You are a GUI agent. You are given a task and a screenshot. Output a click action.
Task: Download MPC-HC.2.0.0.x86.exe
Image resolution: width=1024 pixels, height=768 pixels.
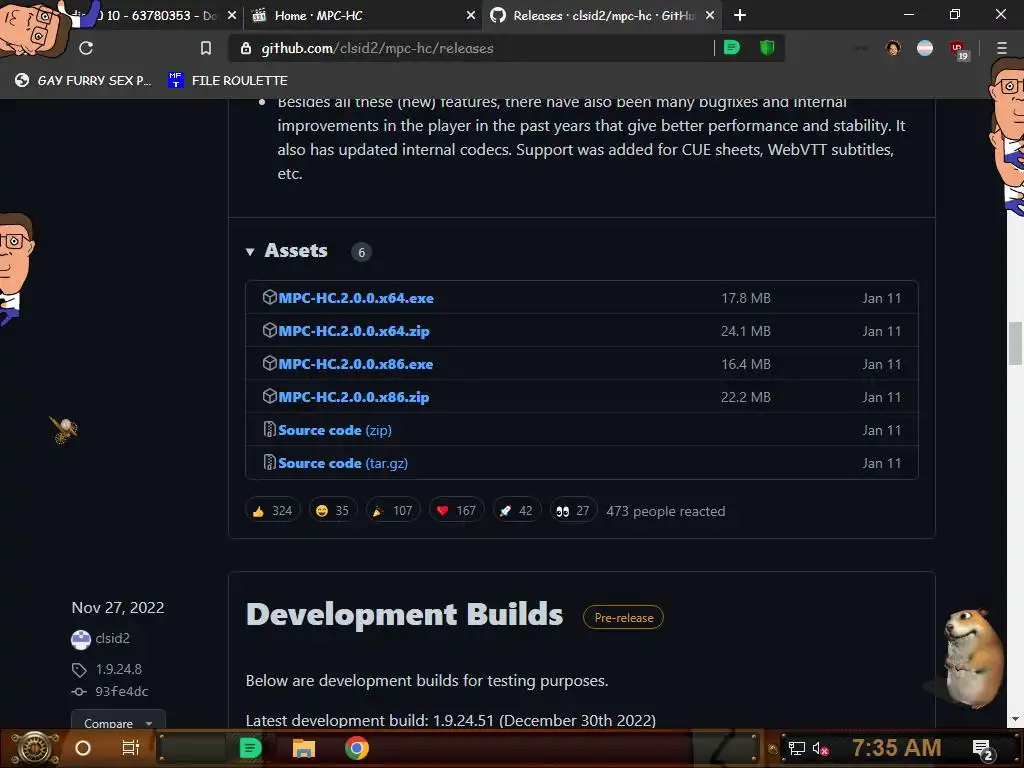(x=356, y=364)
